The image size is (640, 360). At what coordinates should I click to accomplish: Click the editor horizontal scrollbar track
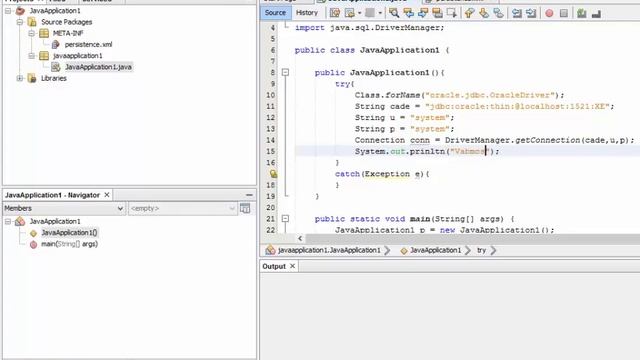tap(472, 238)
